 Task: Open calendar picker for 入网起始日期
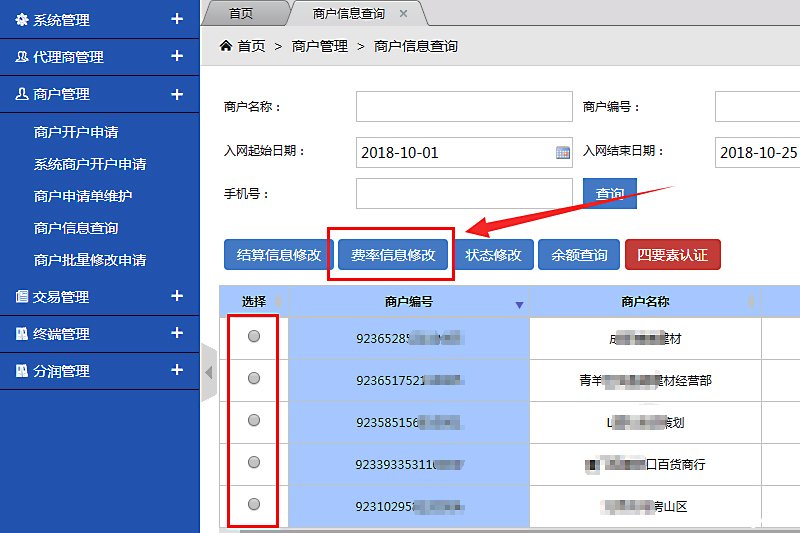click(x=563, y=152)
